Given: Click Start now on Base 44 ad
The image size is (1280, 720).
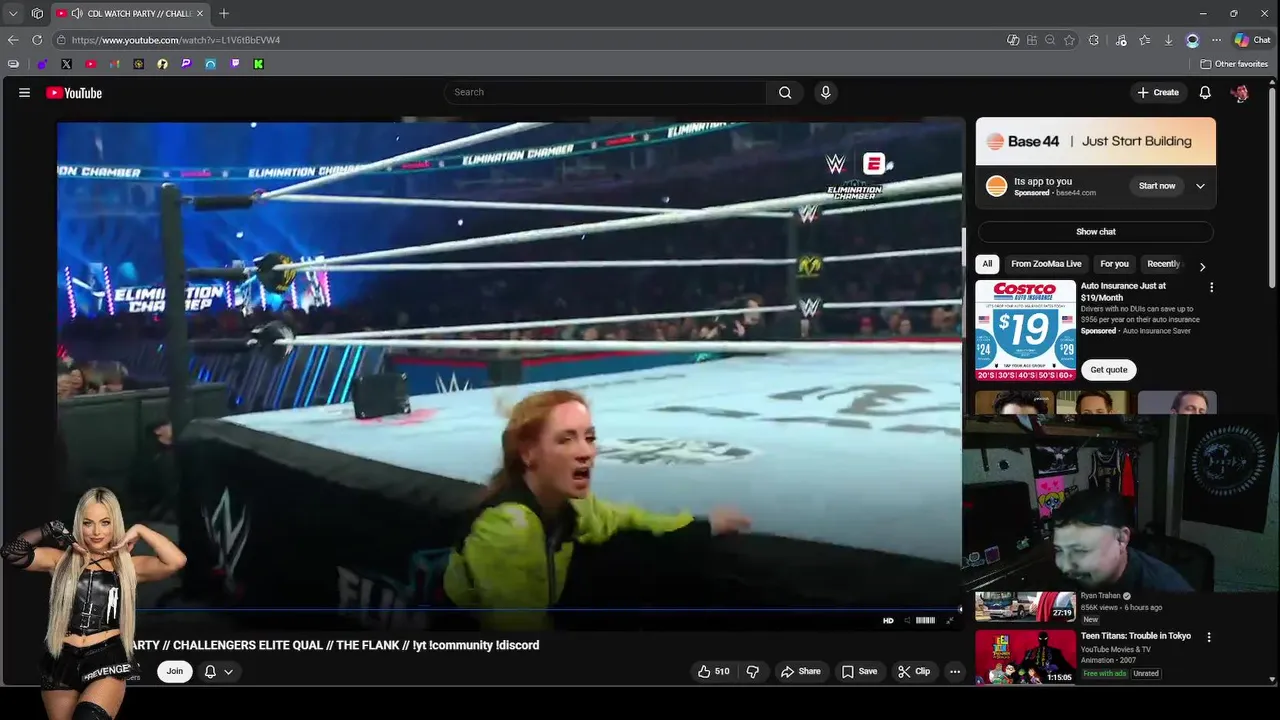Looking at the screenshot, I should tap(1157, 186).
